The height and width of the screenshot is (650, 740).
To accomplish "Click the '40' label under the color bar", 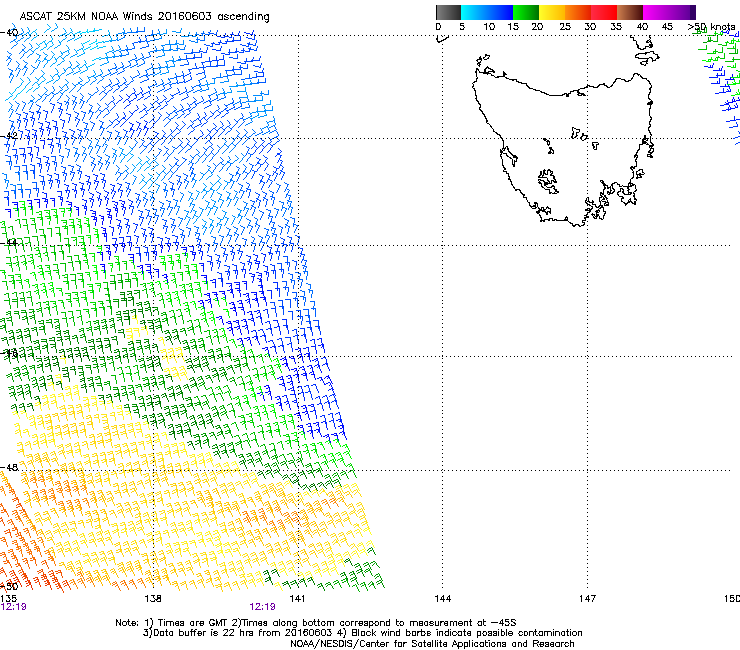I will click(642, 27).
